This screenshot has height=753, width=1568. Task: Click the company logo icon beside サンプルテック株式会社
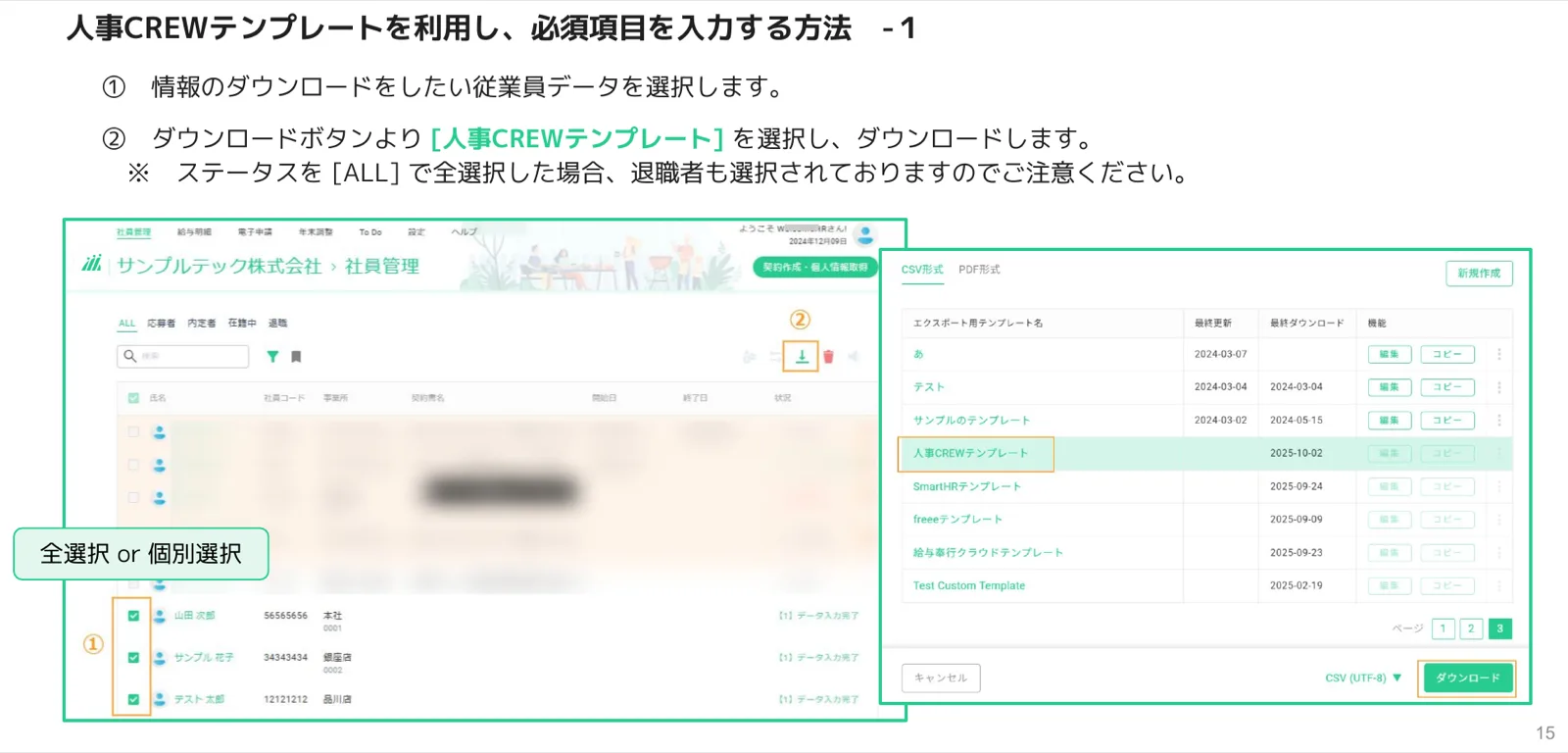(92, 263)
